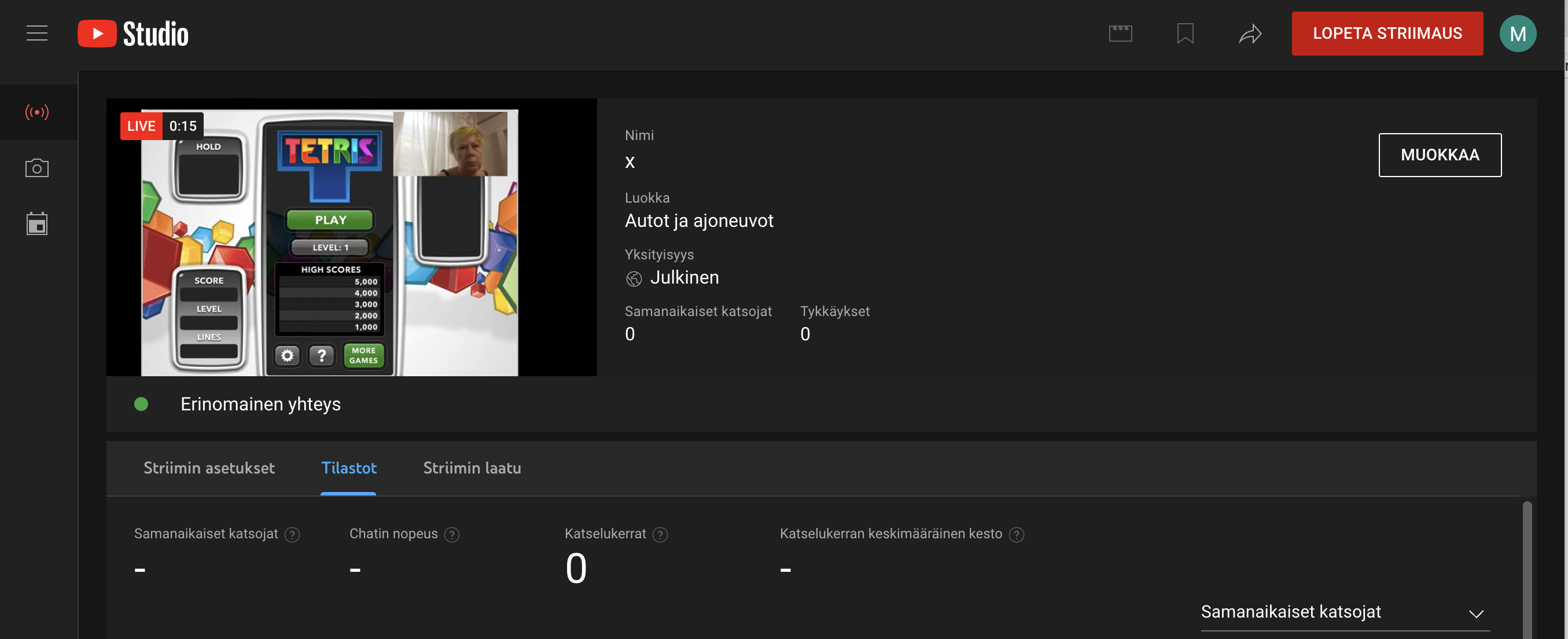
Task: Open the hamburger navigation menu
Action: (x=36, y=34)
